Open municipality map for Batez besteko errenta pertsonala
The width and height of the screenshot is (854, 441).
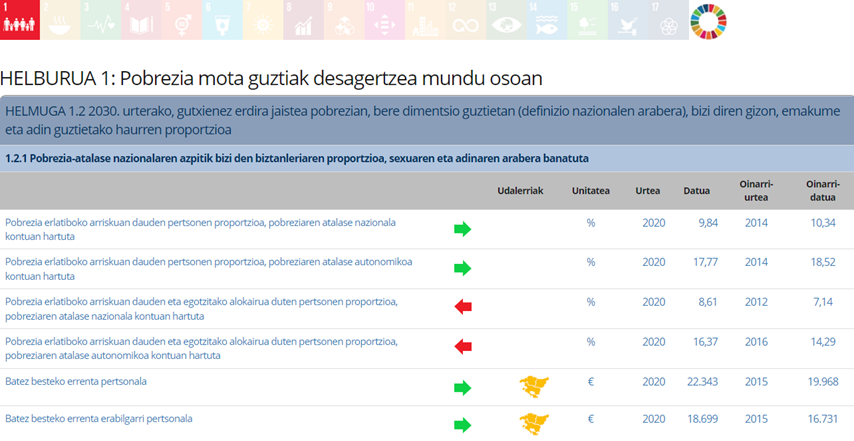(534, 387)
